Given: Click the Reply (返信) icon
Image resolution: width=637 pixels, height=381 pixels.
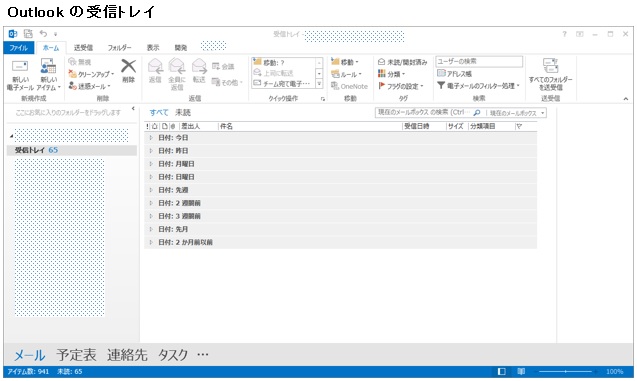Looking at the screenshot, I should coord(155,66).
